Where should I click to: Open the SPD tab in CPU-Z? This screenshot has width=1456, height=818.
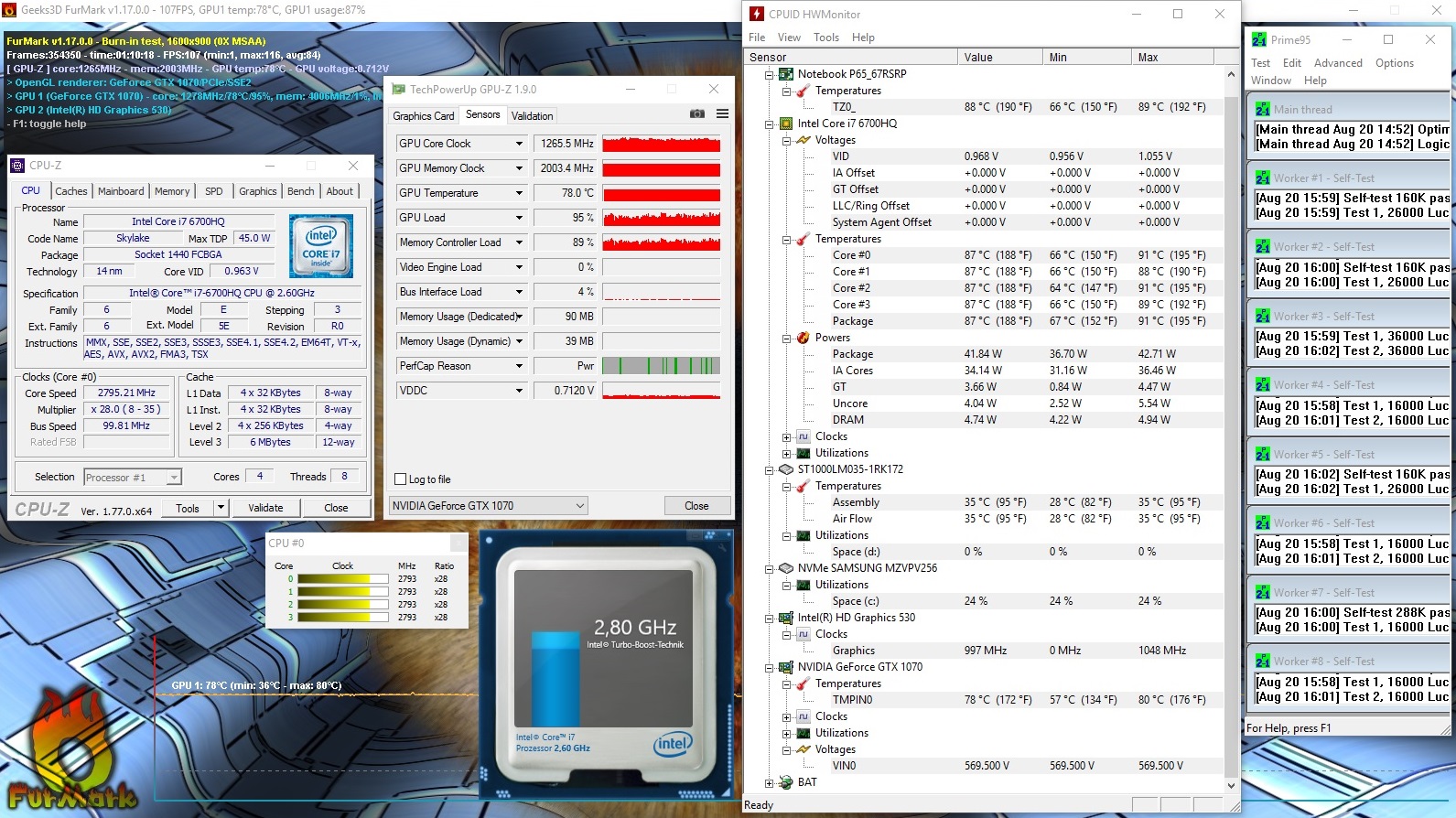[214, 191]
